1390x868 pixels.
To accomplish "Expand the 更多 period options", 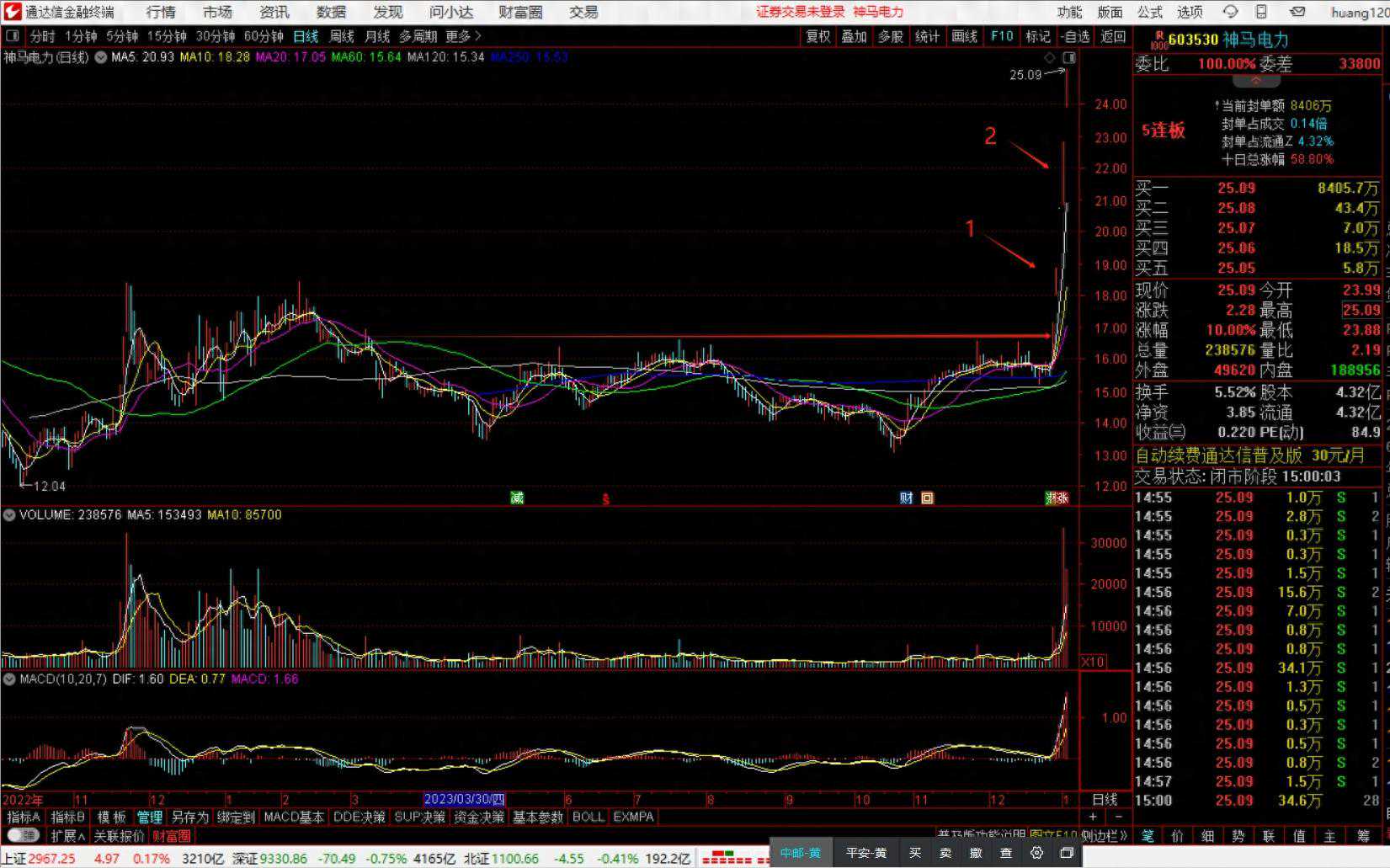I will pyautogui.click(x=462, y=36).
